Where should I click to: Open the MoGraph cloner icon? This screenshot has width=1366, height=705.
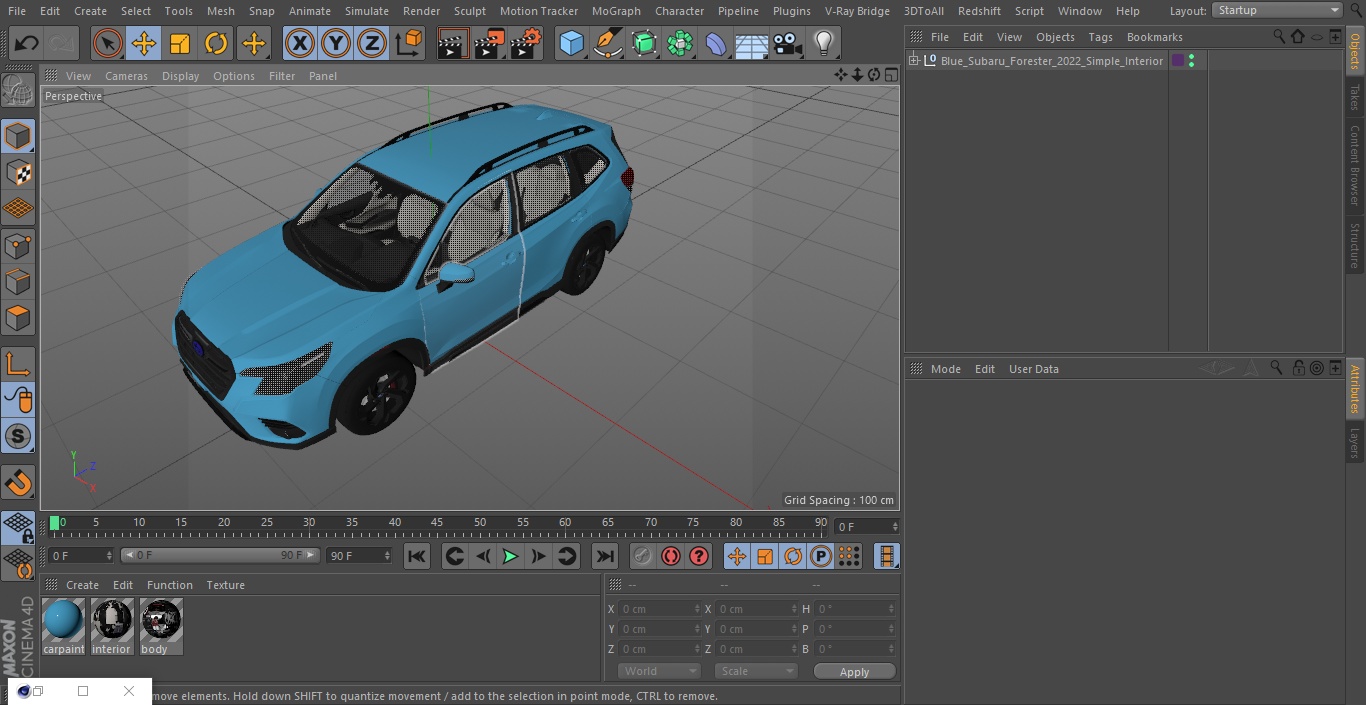(680, 43)
